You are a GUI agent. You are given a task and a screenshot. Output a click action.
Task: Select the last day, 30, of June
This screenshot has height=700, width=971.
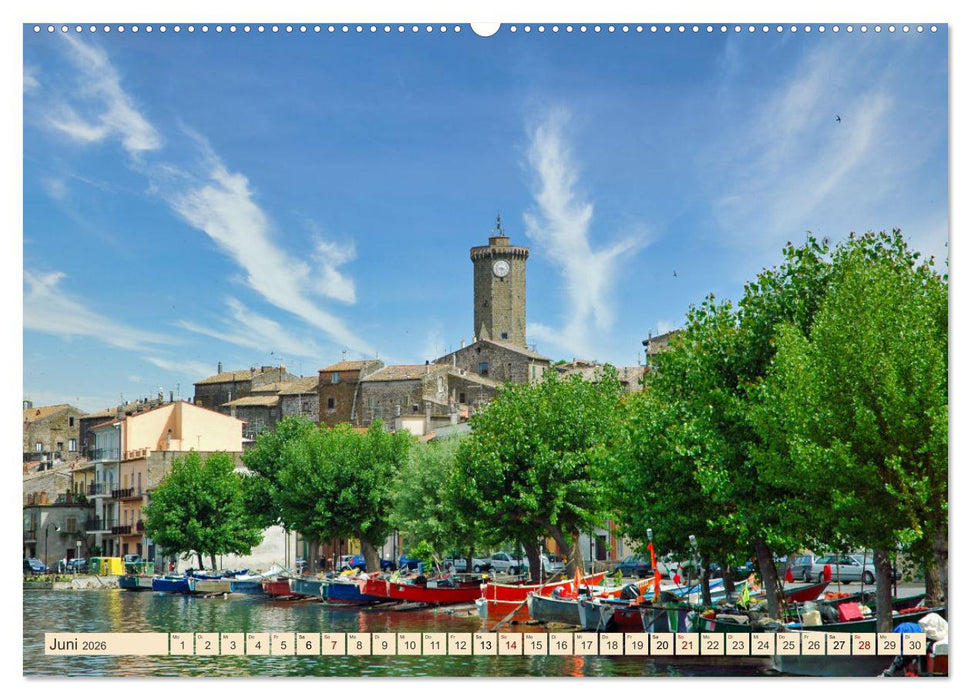[913, 646]
